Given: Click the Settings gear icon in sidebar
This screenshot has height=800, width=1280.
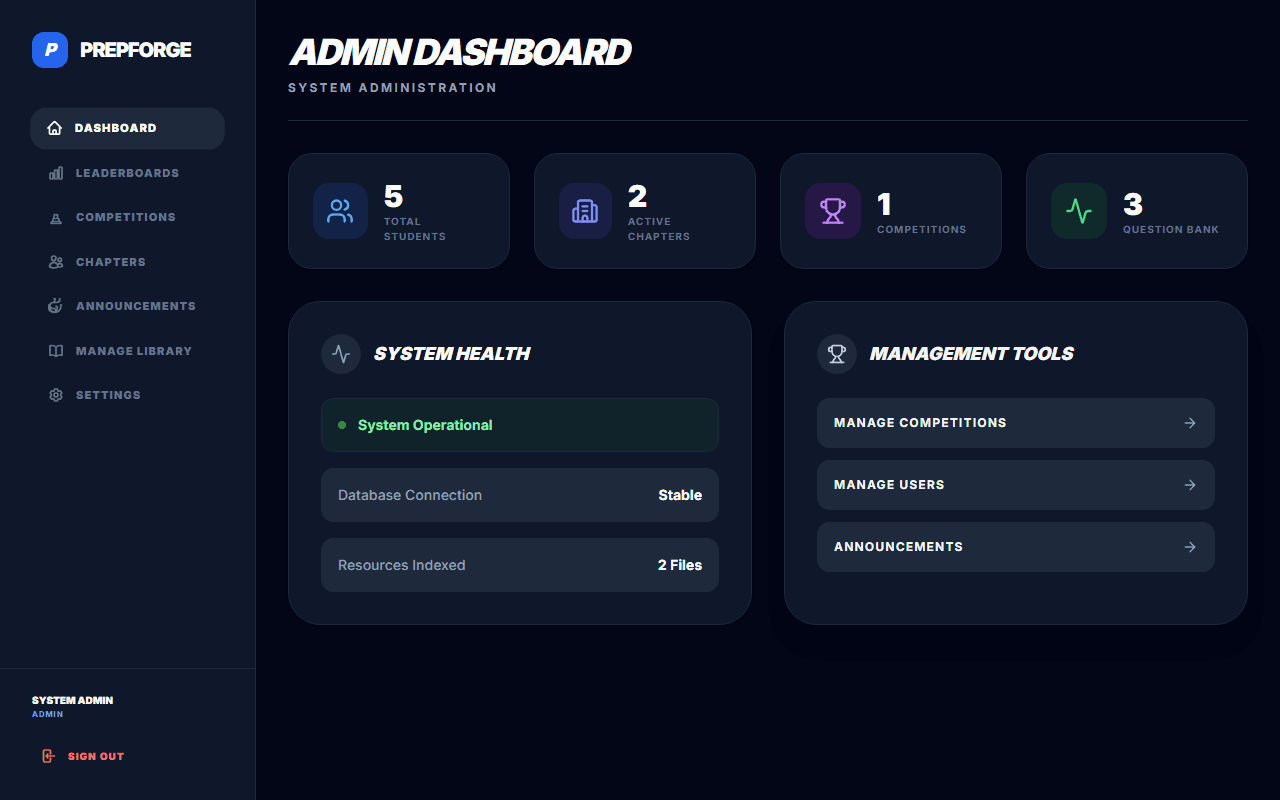Looking at the screenshot, I should tap(56, 395).
